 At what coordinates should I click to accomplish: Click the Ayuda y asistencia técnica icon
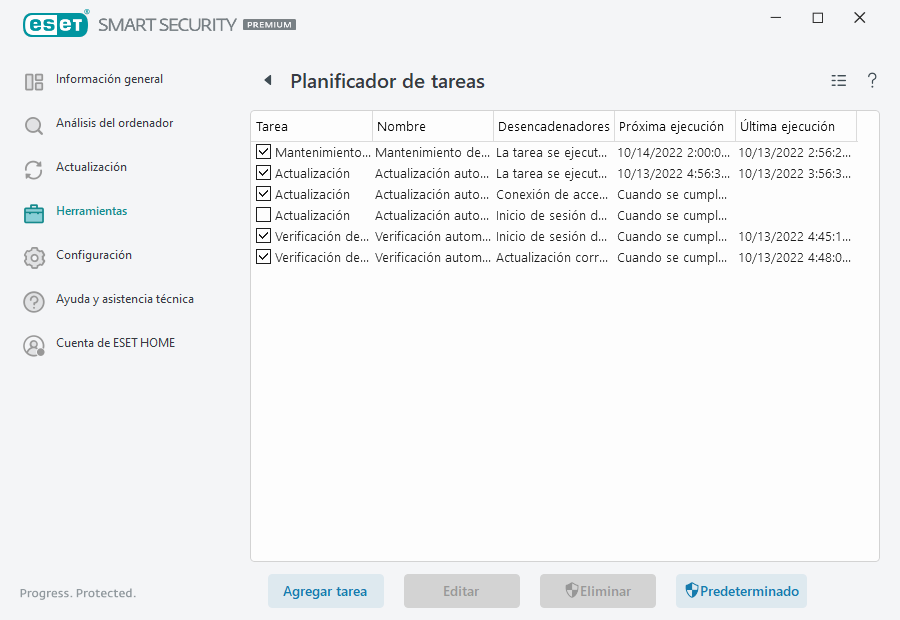[33, 299]
